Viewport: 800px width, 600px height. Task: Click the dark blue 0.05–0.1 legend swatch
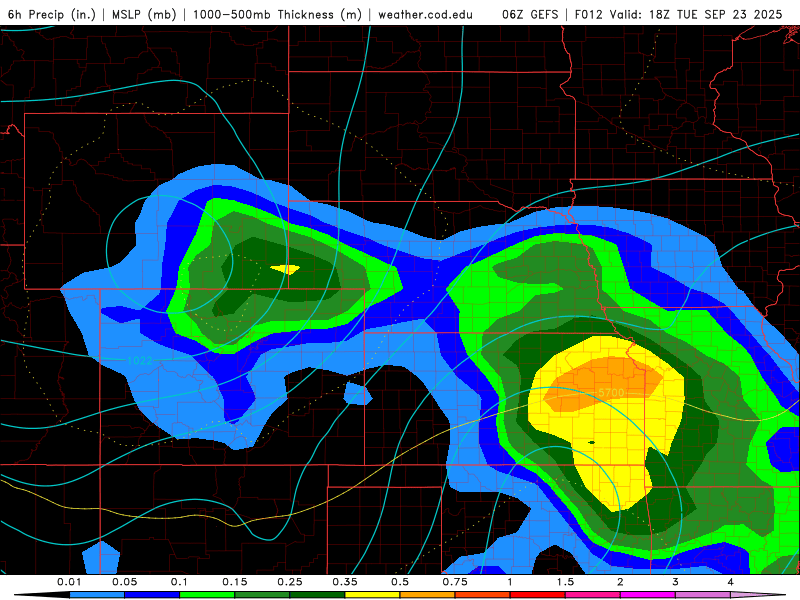tap(152, 595)
